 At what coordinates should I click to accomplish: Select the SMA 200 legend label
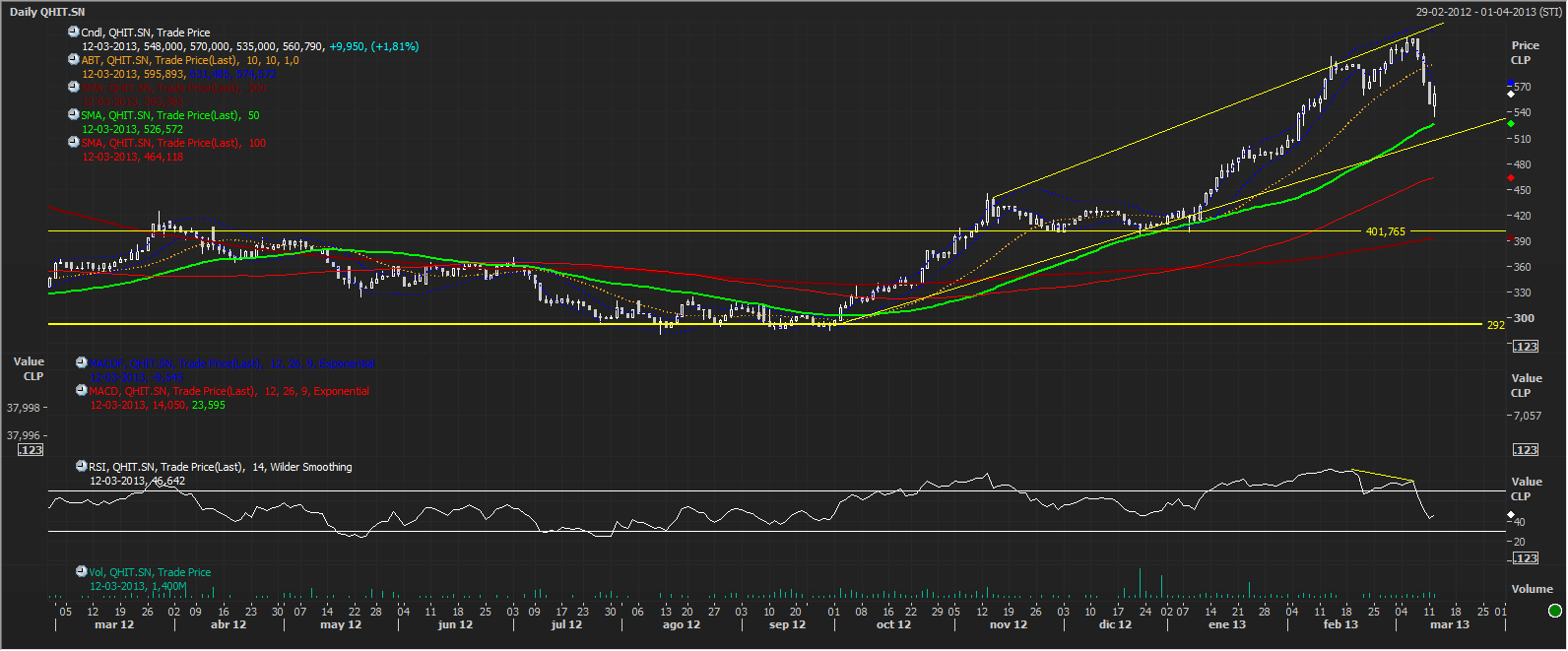pyautogui.click(x=173, y=88)
